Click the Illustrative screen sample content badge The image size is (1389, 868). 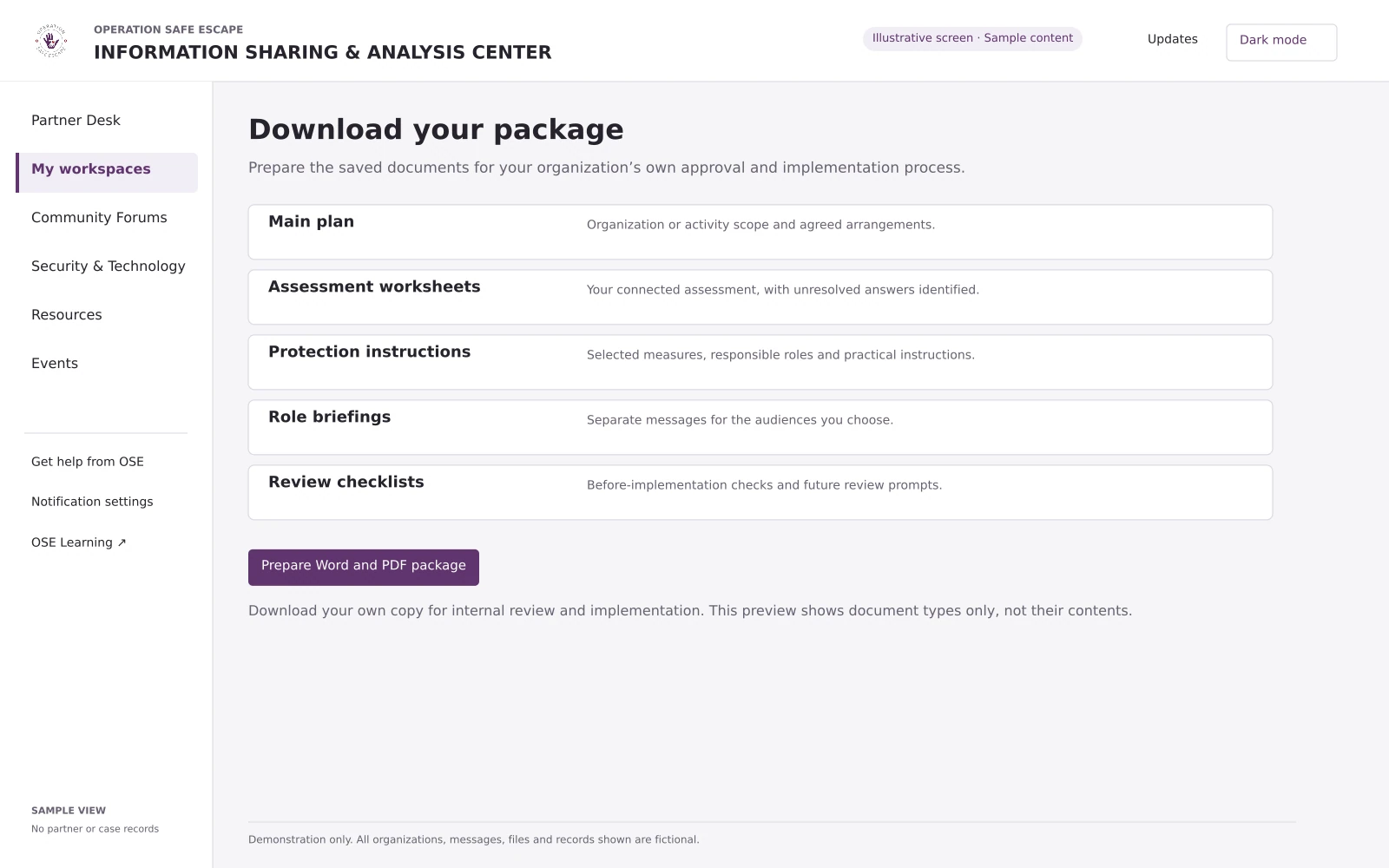[x=972, y=38]
